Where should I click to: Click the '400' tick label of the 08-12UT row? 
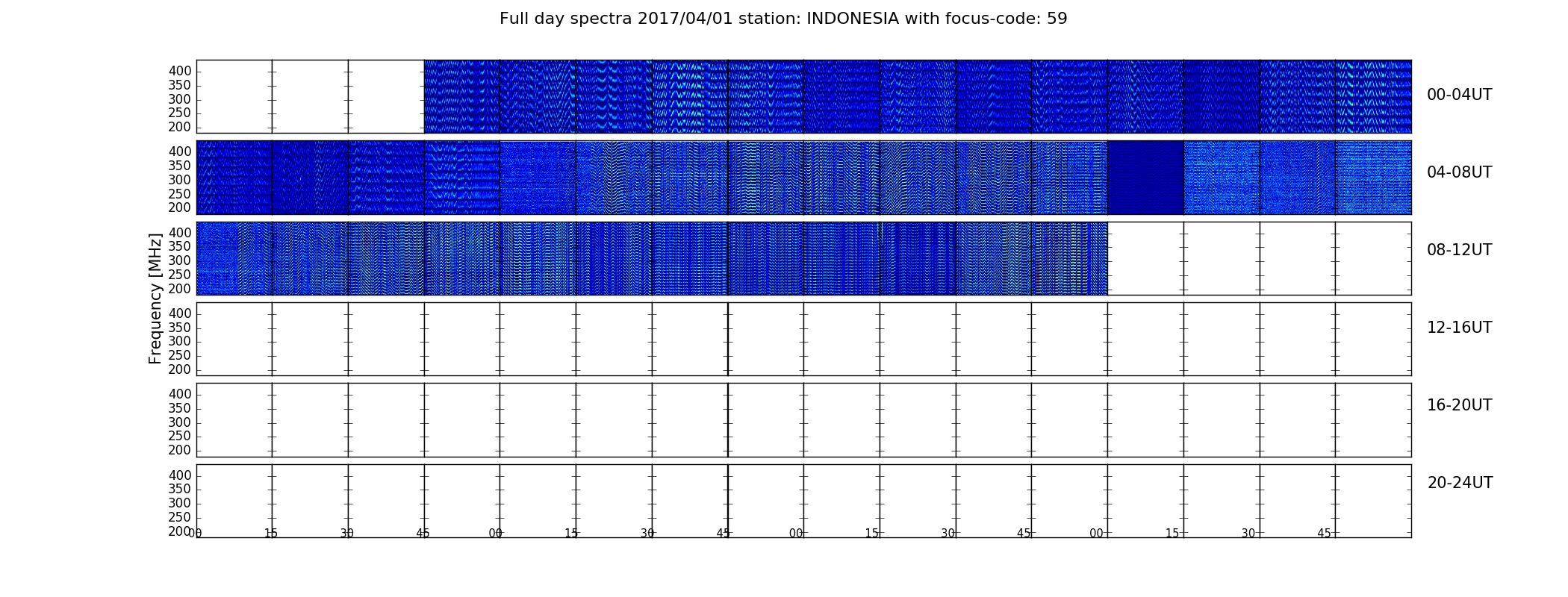pyautogui.click(x=180, y=234)
